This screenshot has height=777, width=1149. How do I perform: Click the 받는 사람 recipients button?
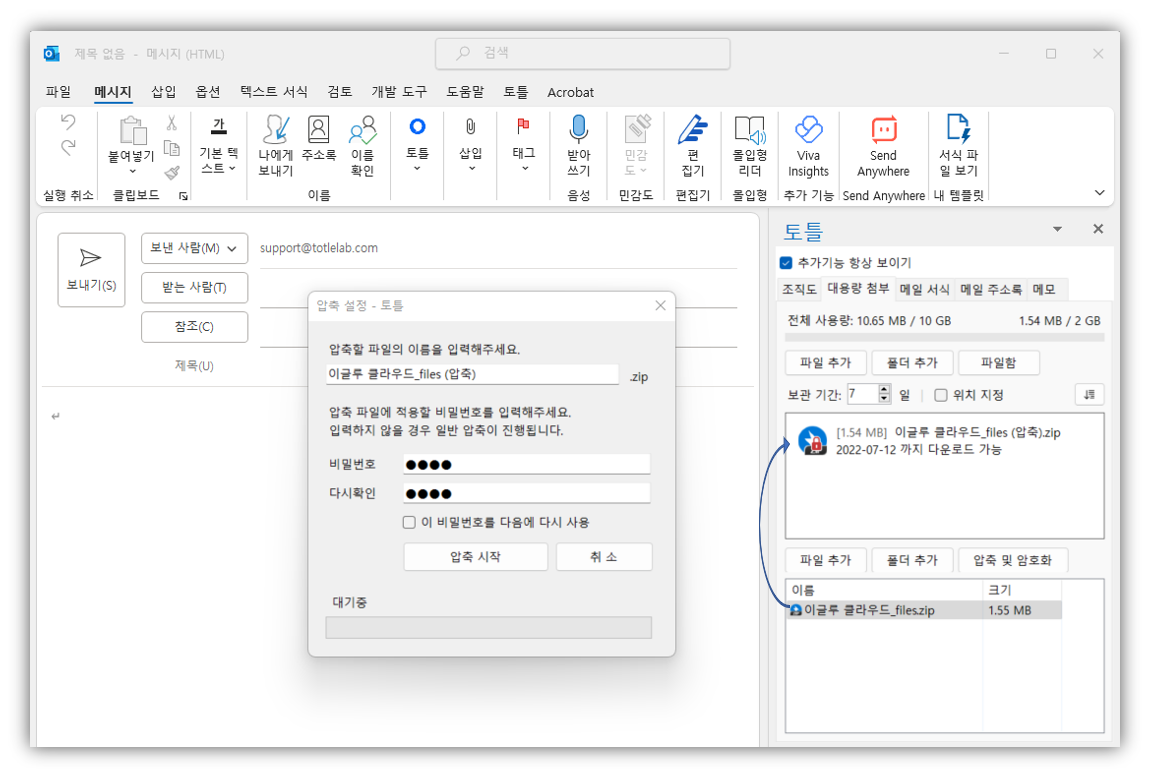(194, 287)
